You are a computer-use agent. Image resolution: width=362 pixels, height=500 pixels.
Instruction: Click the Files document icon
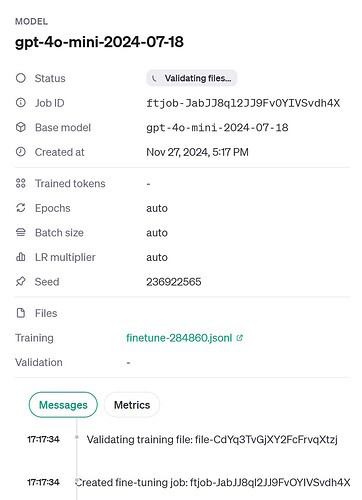tap(21, 313)
